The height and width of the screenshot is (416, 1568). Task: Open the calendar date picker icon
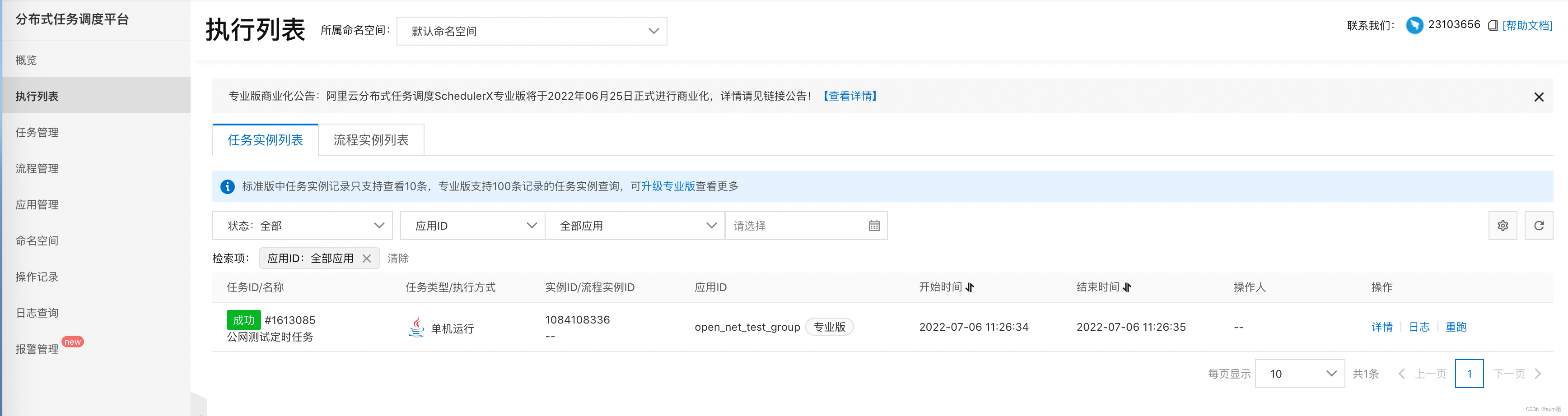click(873, 226)
